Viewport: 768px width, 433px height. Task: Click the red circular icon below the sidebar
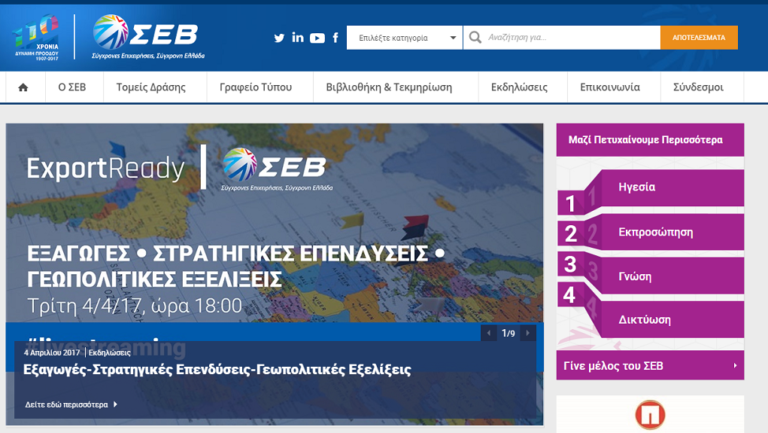pyautogui.click(x=650, y=415)
